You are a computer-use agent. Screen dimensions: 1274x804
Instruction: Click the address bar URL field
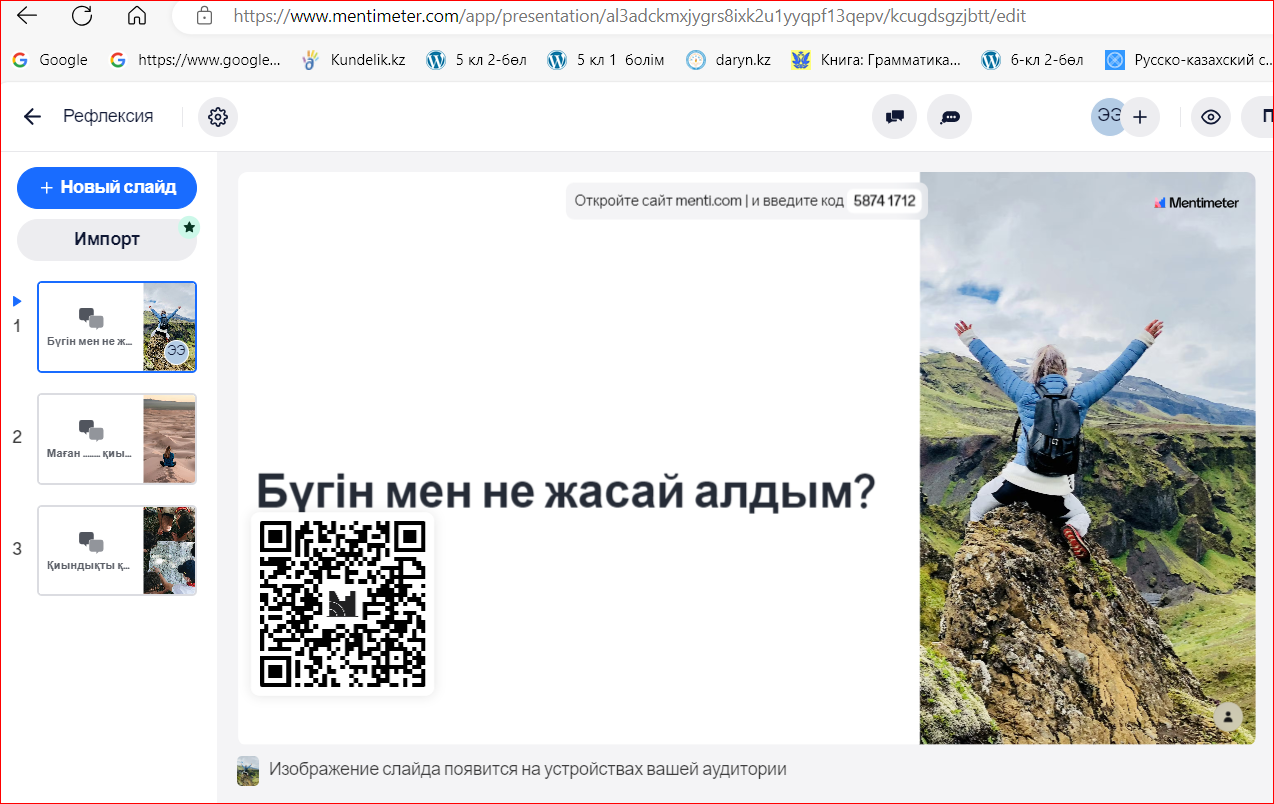[630, 16]
